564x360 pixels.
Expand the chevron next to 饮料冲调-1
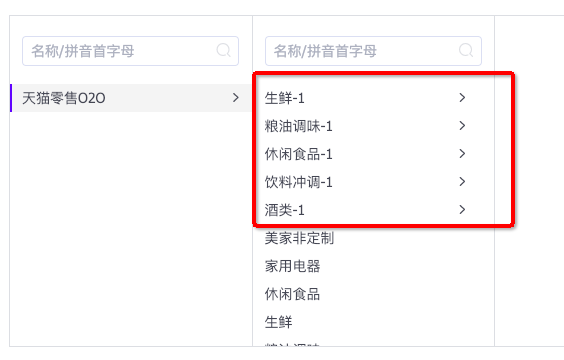(462, 182)
